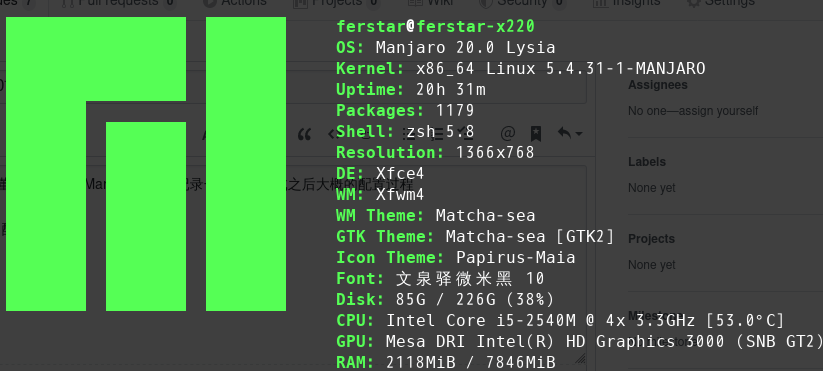This screenshot has width=823, height=371.
Task: Open the Security tab
Action: (x=522, y=3)
